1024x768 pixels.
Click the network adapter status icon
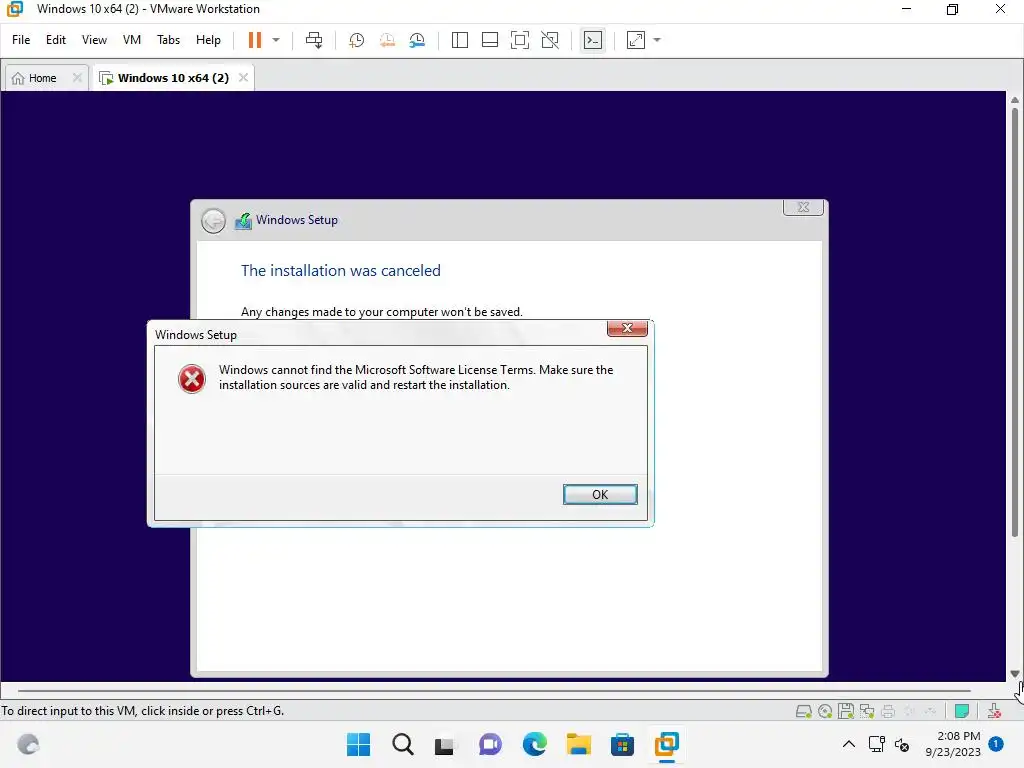point(867,711)
